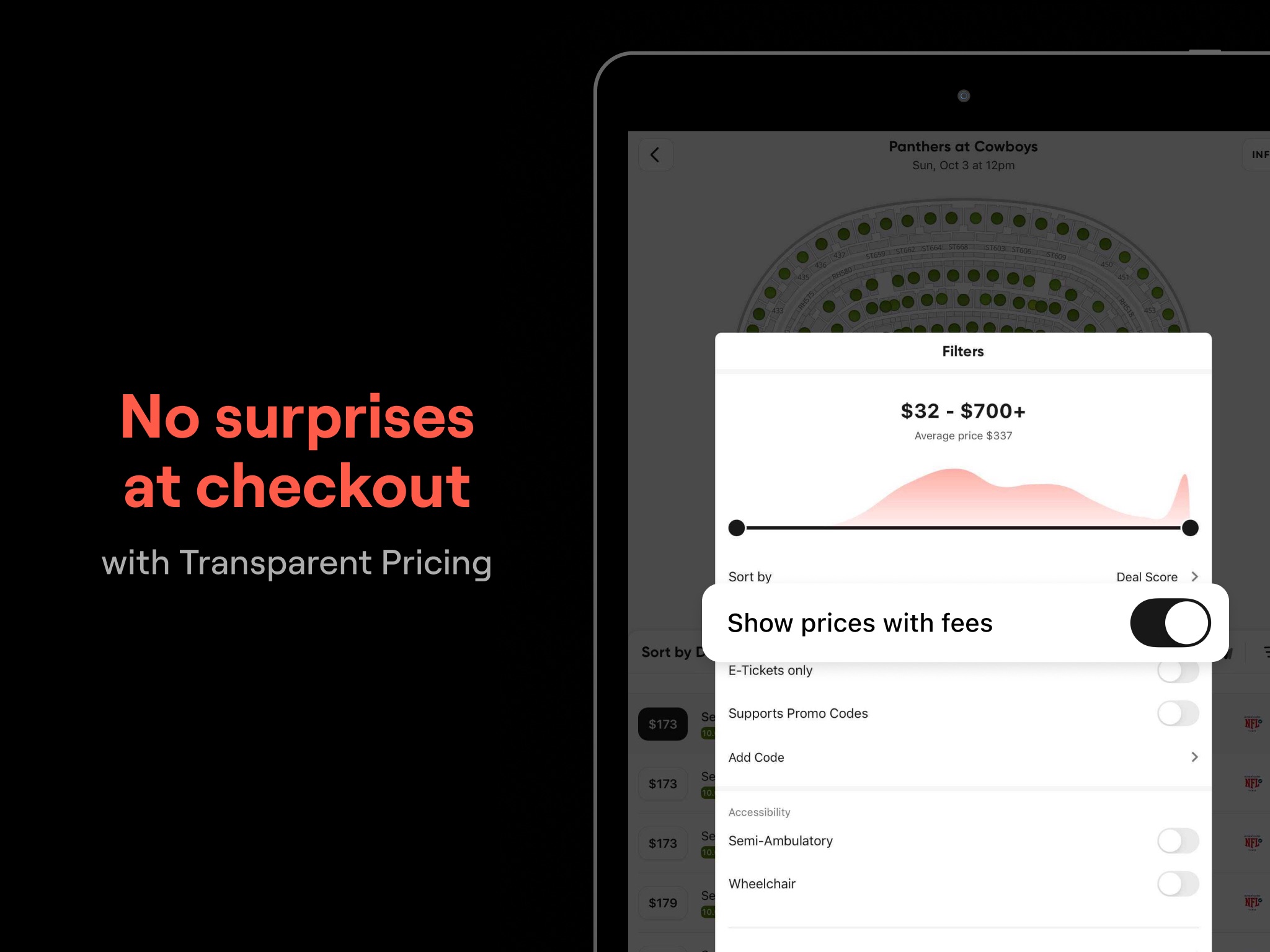1270x952 pixels.
Task: Select Accessibility section label
Action: pos(764,811)
